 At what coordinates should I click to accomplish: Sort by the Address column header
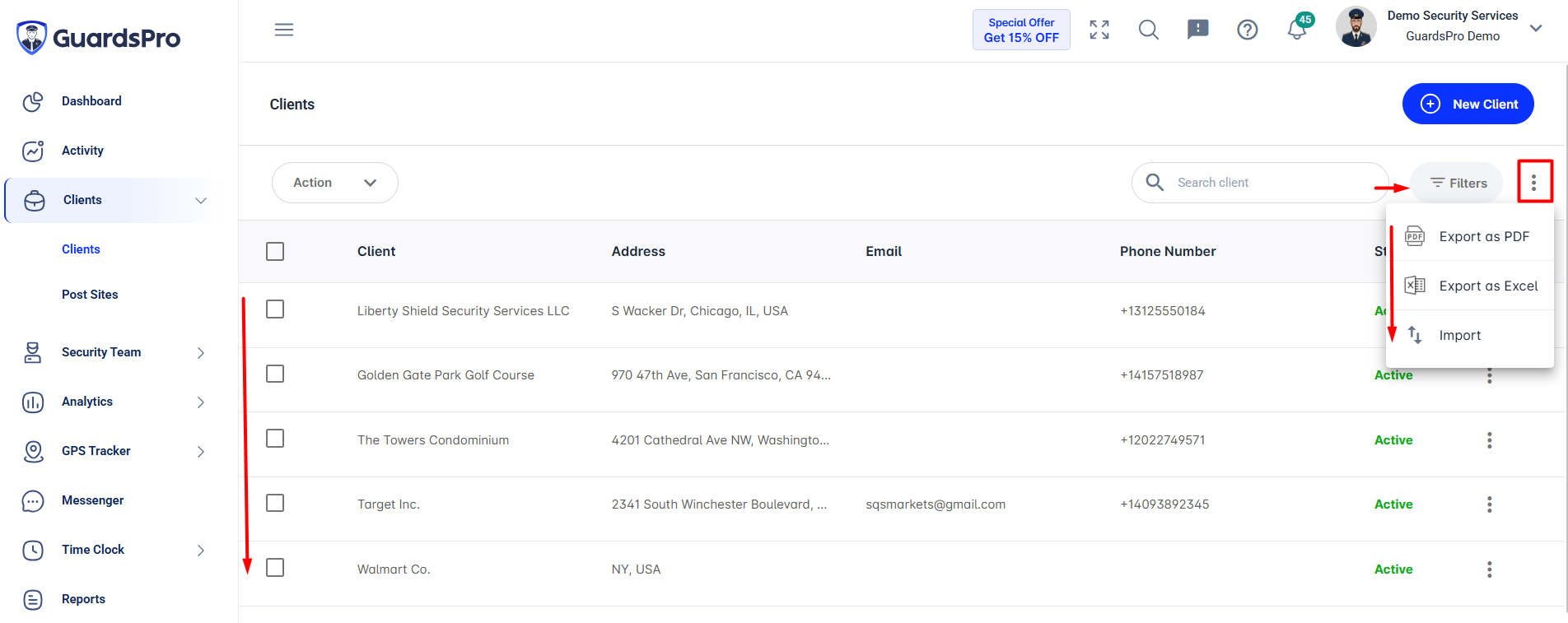coord(638,252)
